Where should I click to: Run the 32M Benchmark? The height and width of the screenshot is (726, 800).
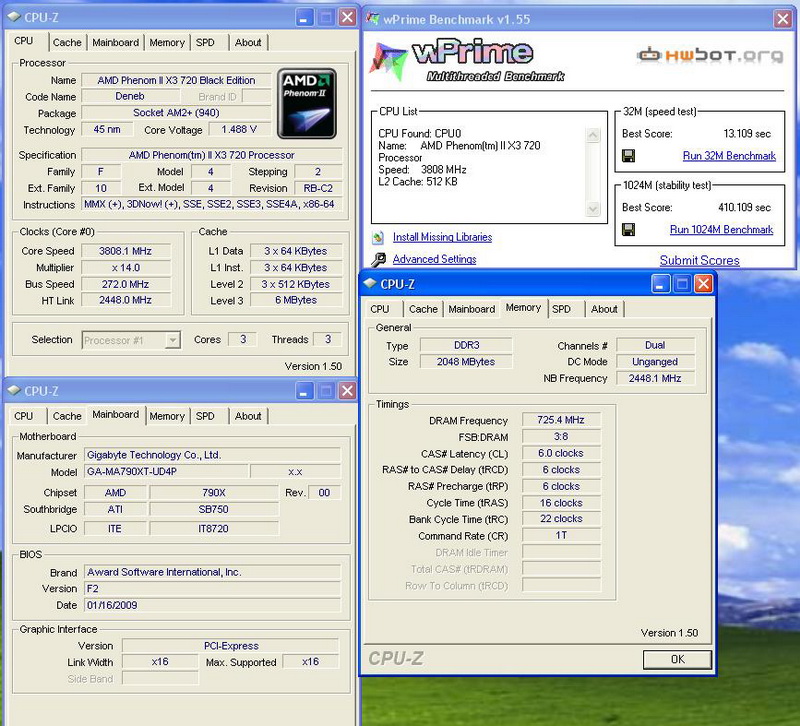pos(729,156)
